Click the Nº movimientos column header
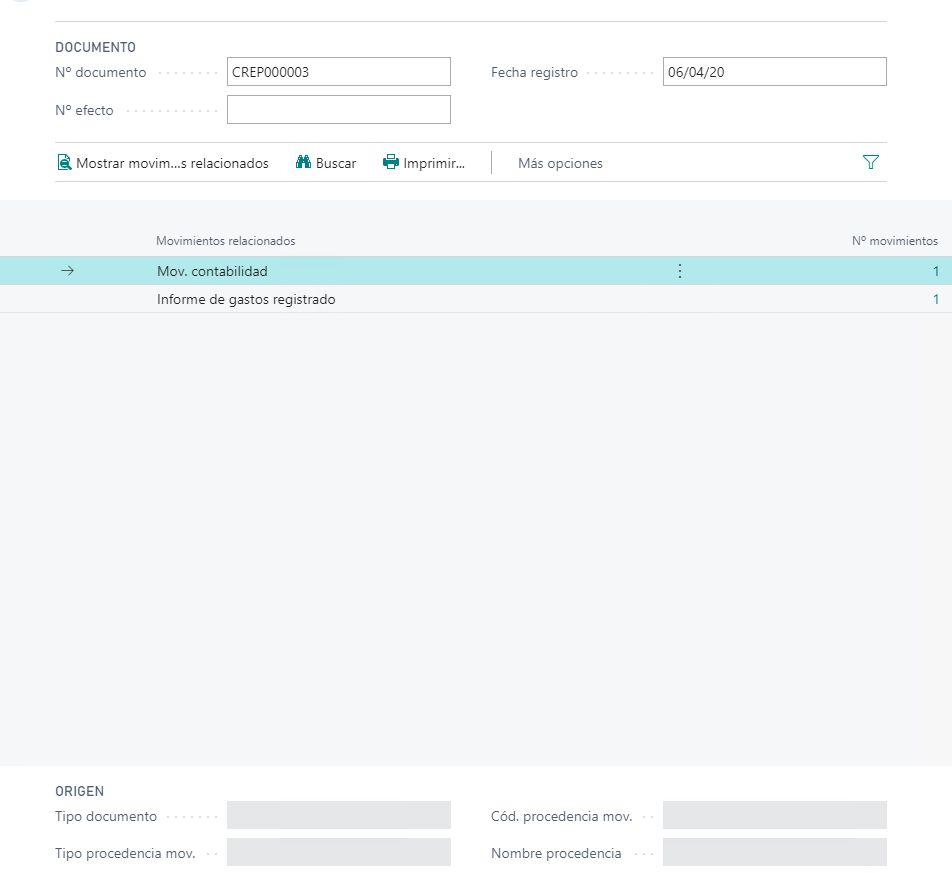 [x=894, y=240]
